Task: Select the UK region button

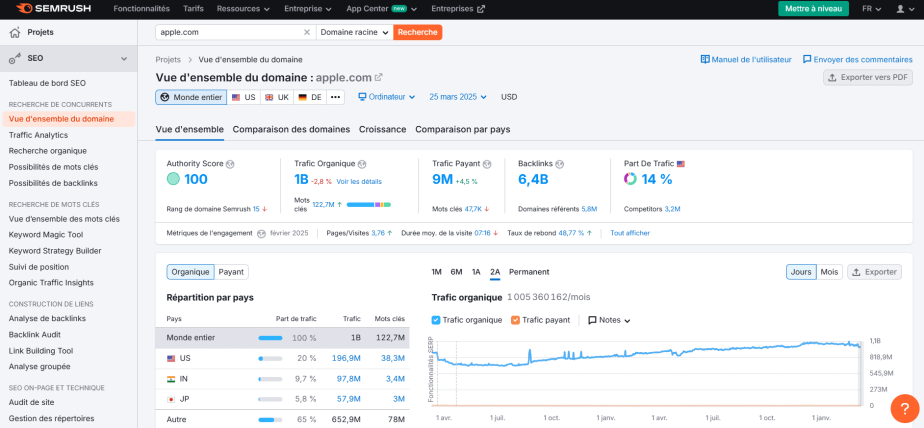Action: tap(277, 97)
